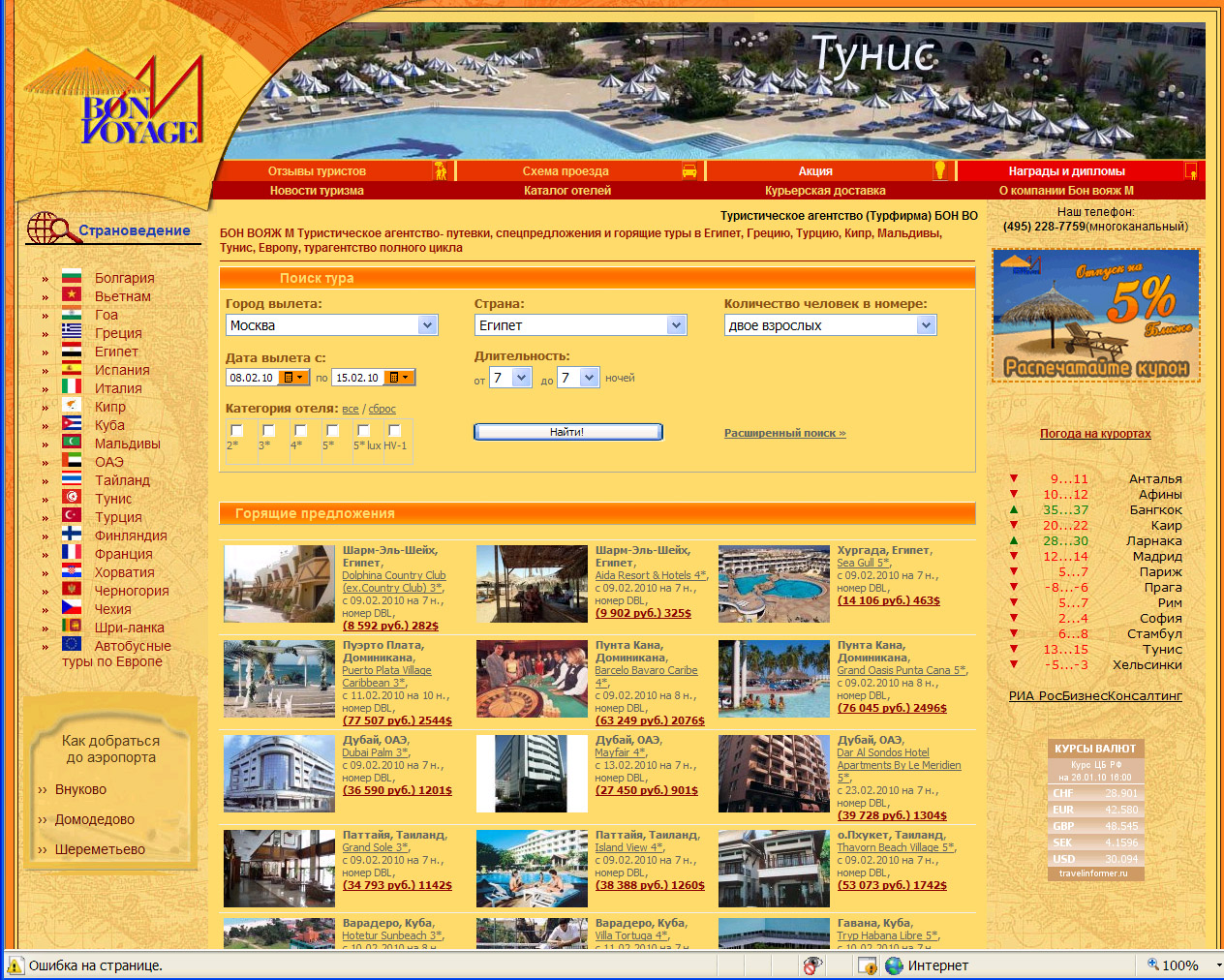Open РИА РосБизнесКонсалтинг link
The image size is (1224, 980).
click(1095, 695)
